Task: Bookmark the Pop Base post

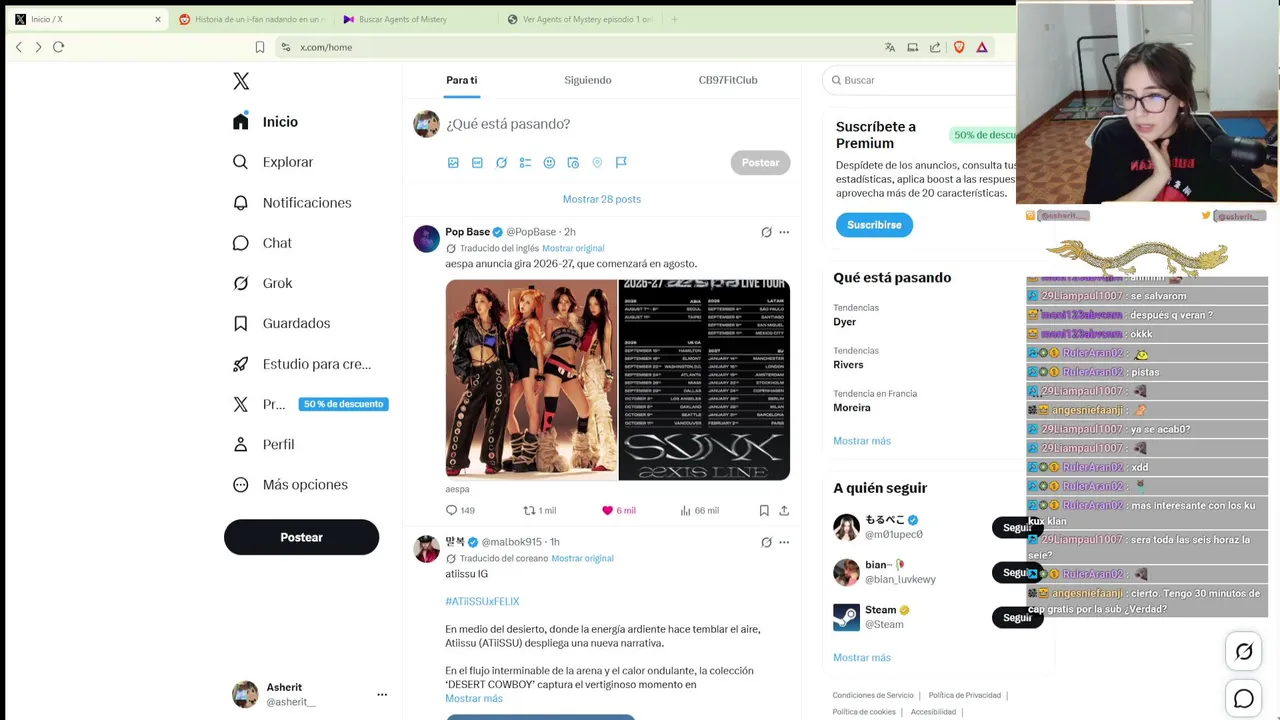Action: coord(764,510)
